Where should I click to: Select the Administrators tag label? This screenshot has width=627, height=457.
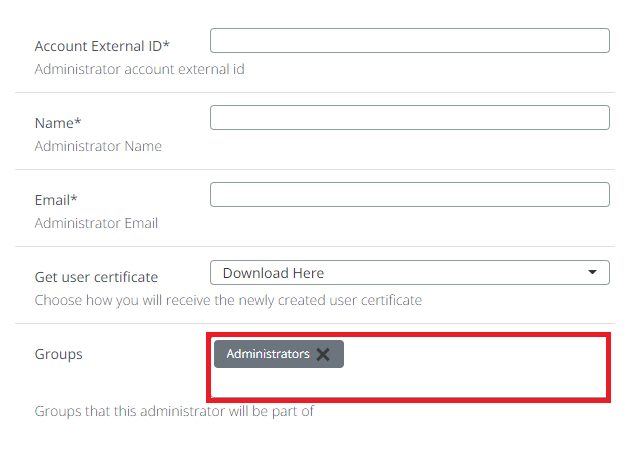tap(268, 354)
